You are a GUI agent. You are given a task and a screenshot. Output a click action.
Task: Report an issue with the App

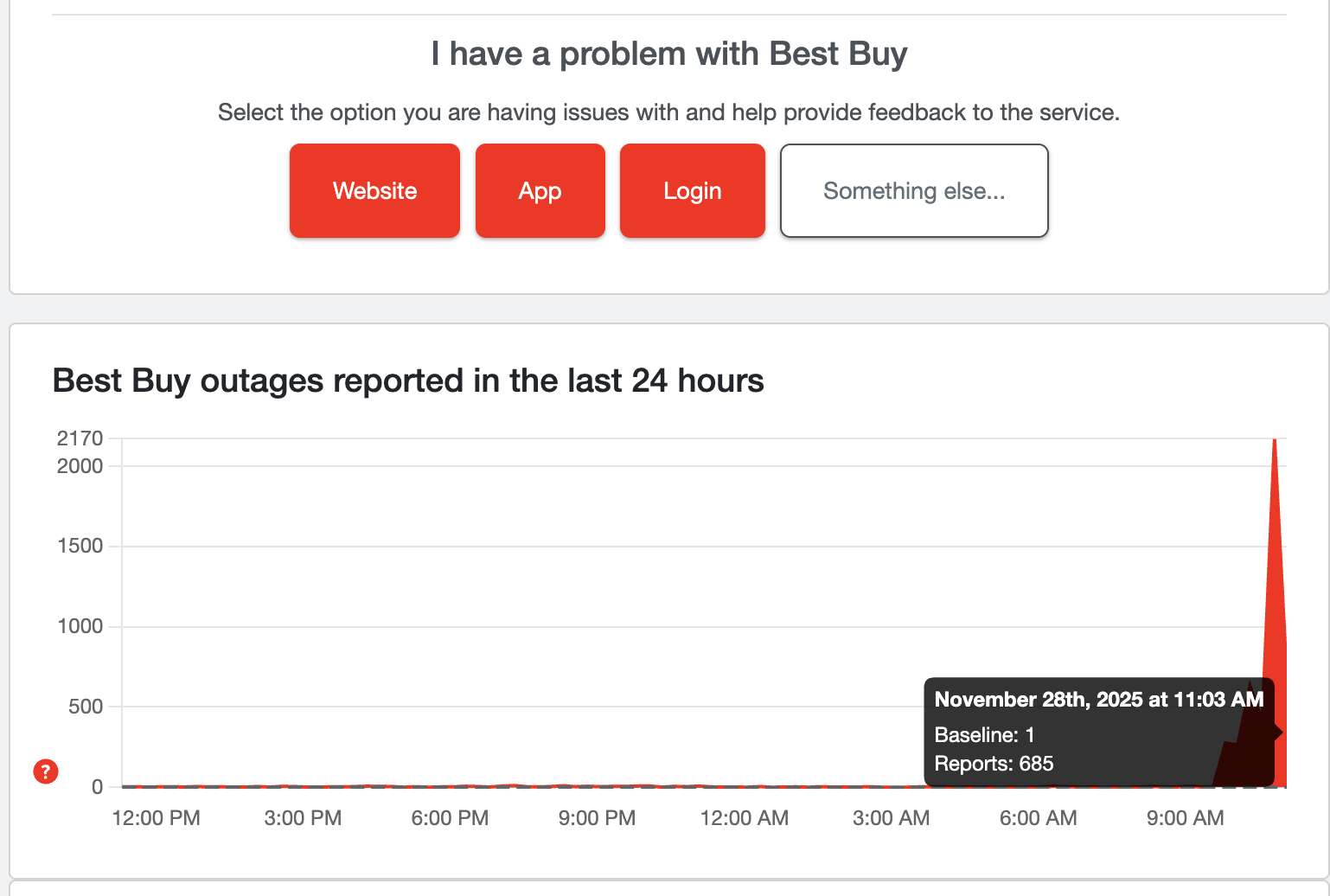click(540, 190)
